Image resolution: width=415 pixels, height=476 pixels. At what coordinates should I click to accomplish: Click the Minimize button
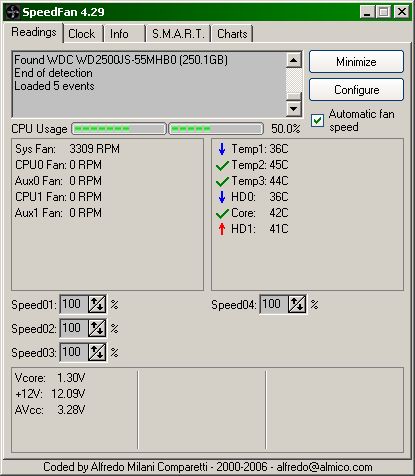356,62
